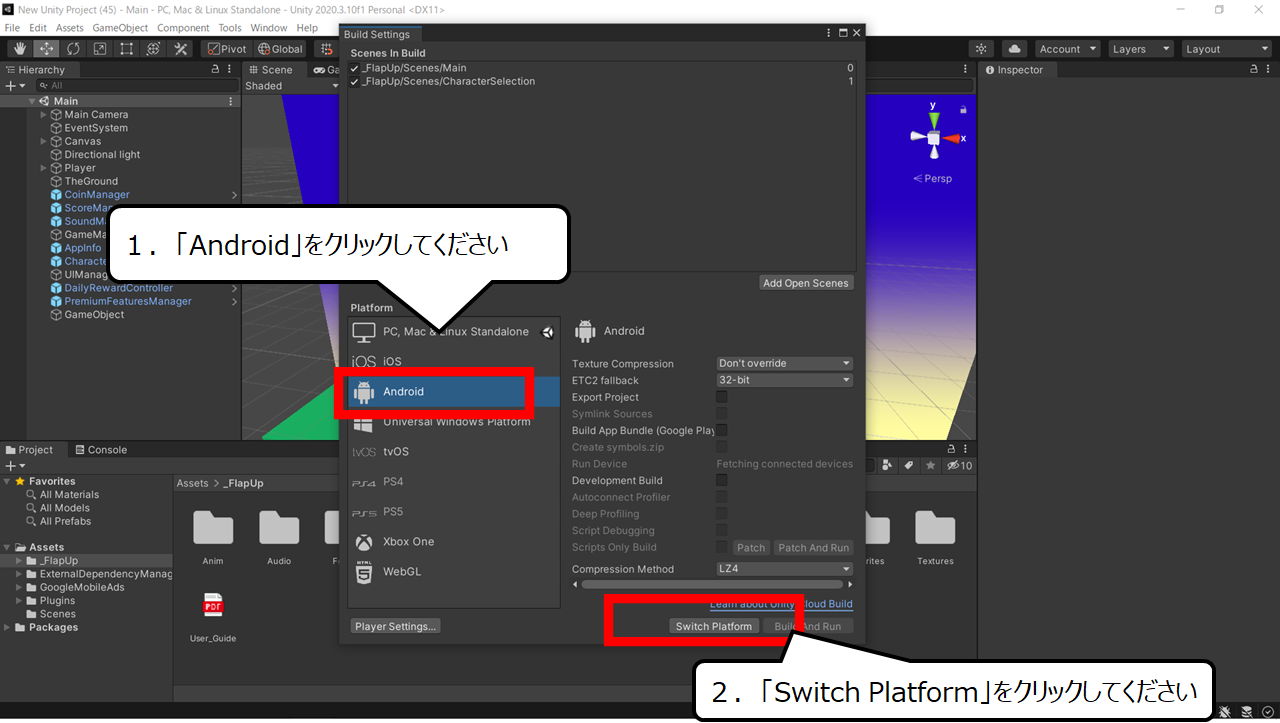Select the DailyRewardController object in Hierarchy
Image resolution: width=1280 pixels, height=723 pixels.
118,288
